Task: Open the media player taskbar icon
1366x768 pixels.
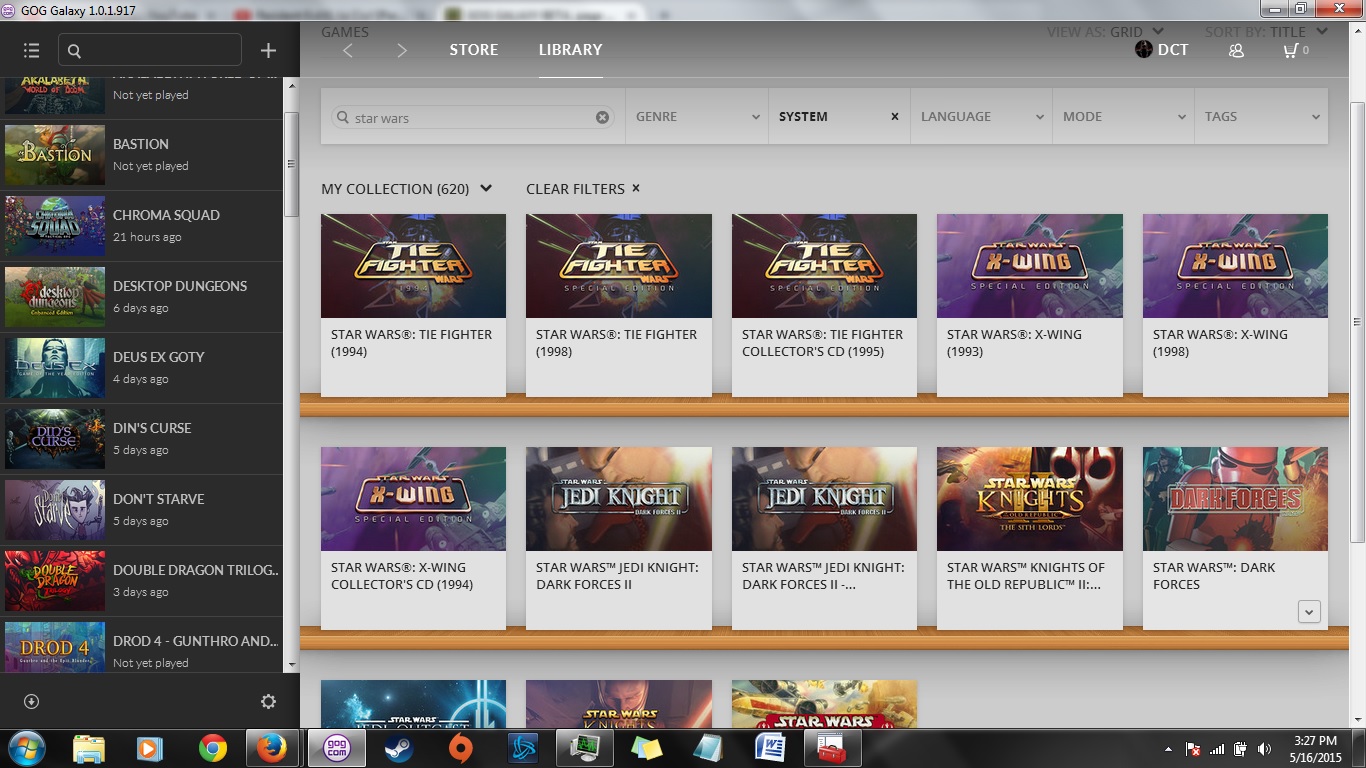Action: 150,748
